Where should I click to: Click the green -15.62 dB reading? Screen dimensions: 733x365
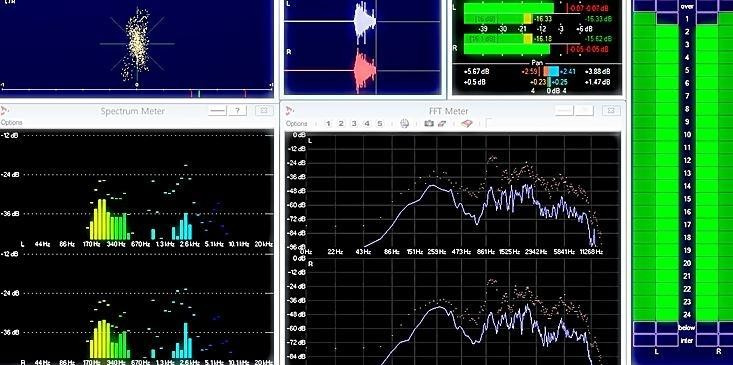coord(598,39)
